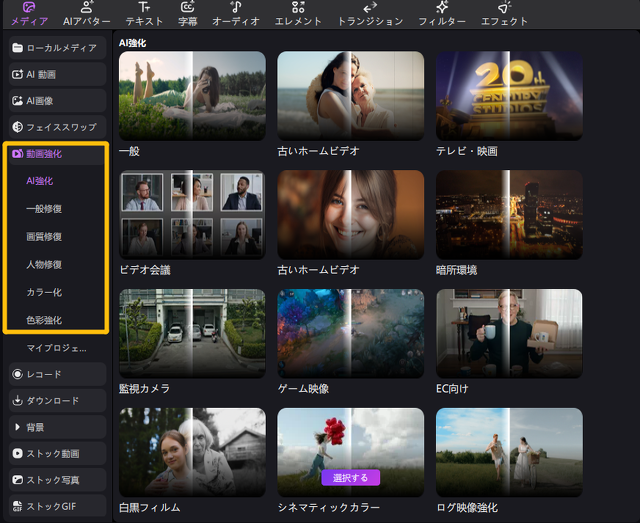This screenshot has width=640, height=523.
Task: Select 色彩強化 submenu item
Action: click(44, 320)
